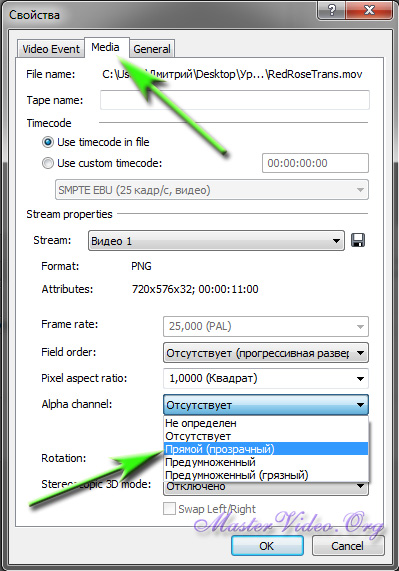Collapse the Alpha channel dropdown
This screenshot has height=571, width=399.
[266, 405]
